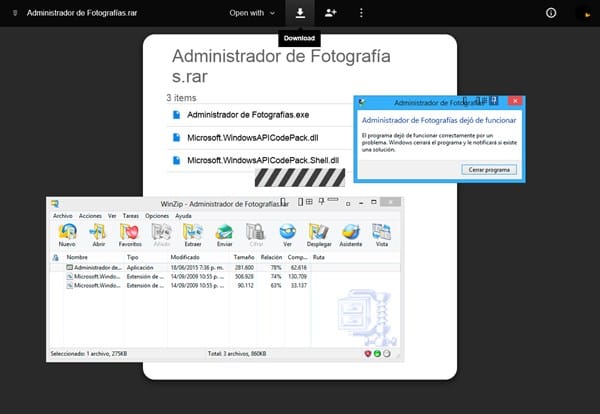Click the red shield icon in status bar

coord(368,354)
